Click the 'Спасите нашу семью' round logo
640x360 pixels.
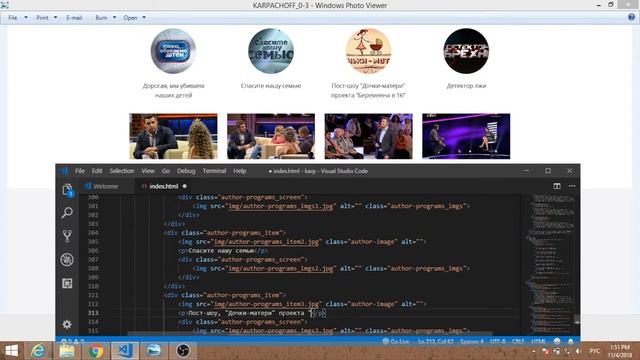coord(271,51)
